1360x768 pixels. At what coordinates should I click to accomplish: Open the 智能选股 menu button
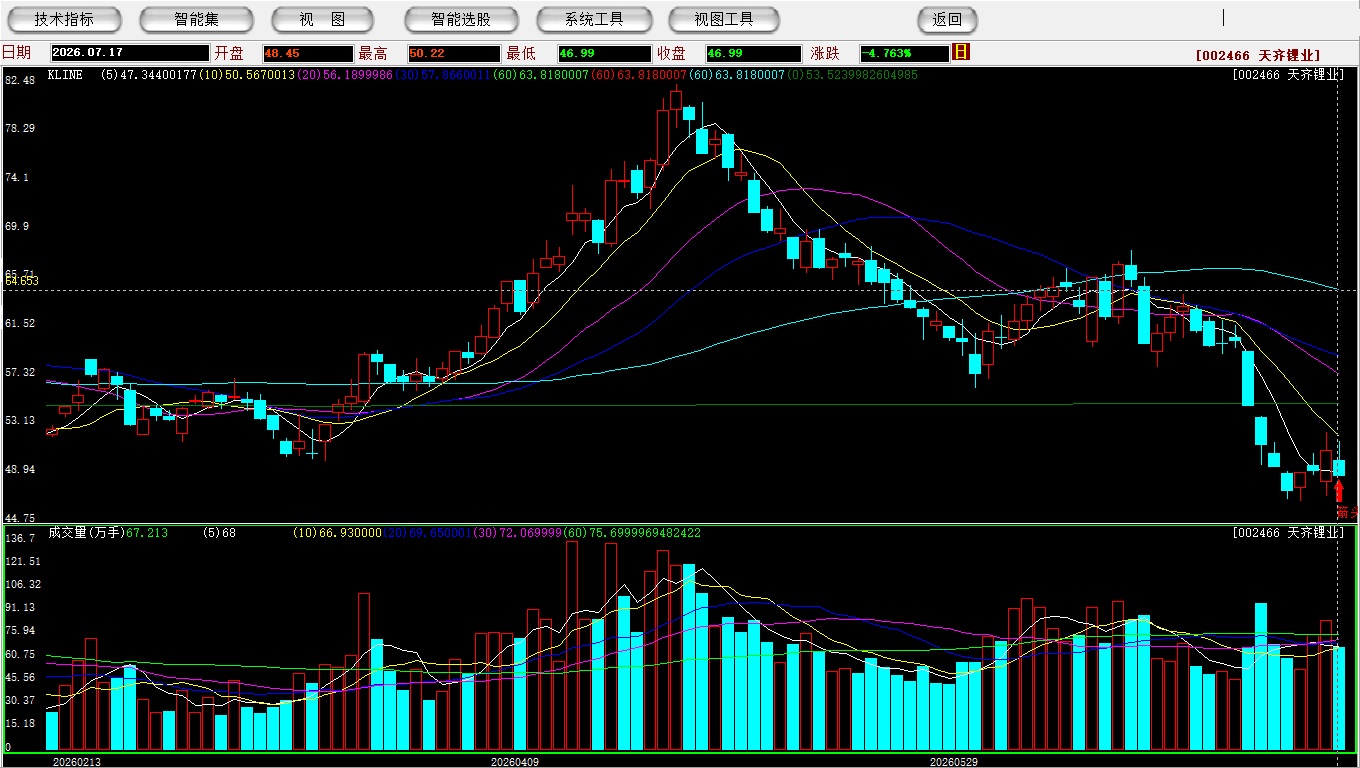pyautogui.click(x=461, y=20)
